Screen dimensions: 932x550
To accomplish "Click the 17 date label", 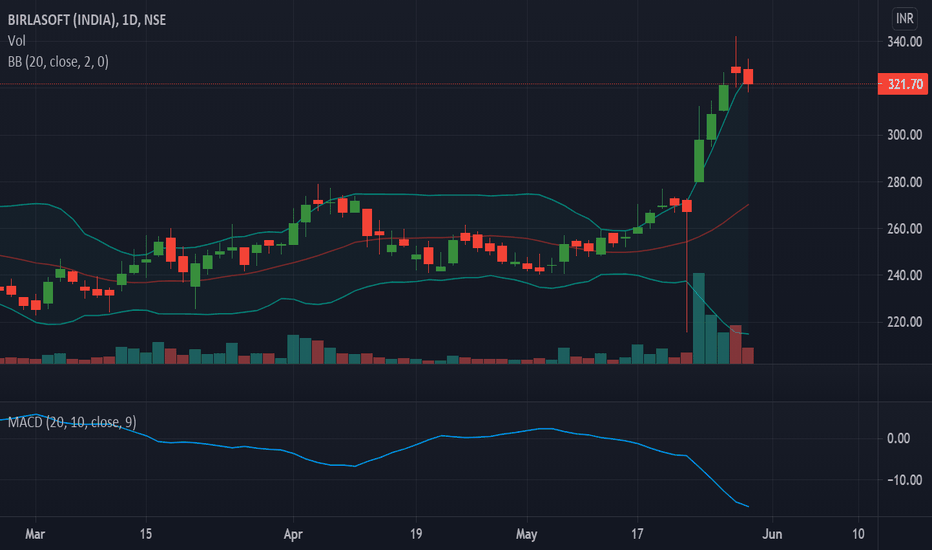I will [637, 534].
